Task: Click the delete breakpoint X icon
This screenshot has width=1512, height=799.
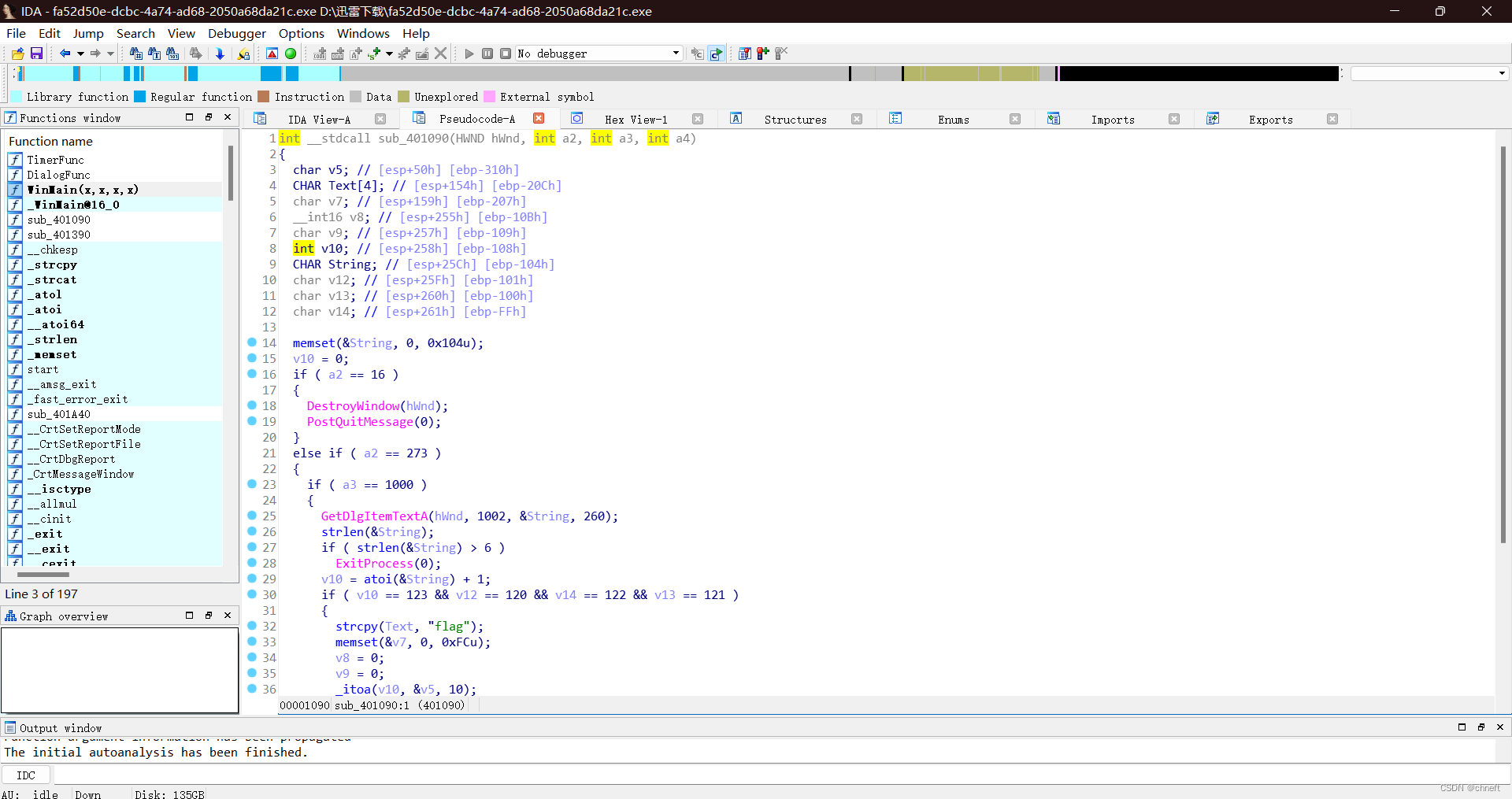Action: coord(780,54)
